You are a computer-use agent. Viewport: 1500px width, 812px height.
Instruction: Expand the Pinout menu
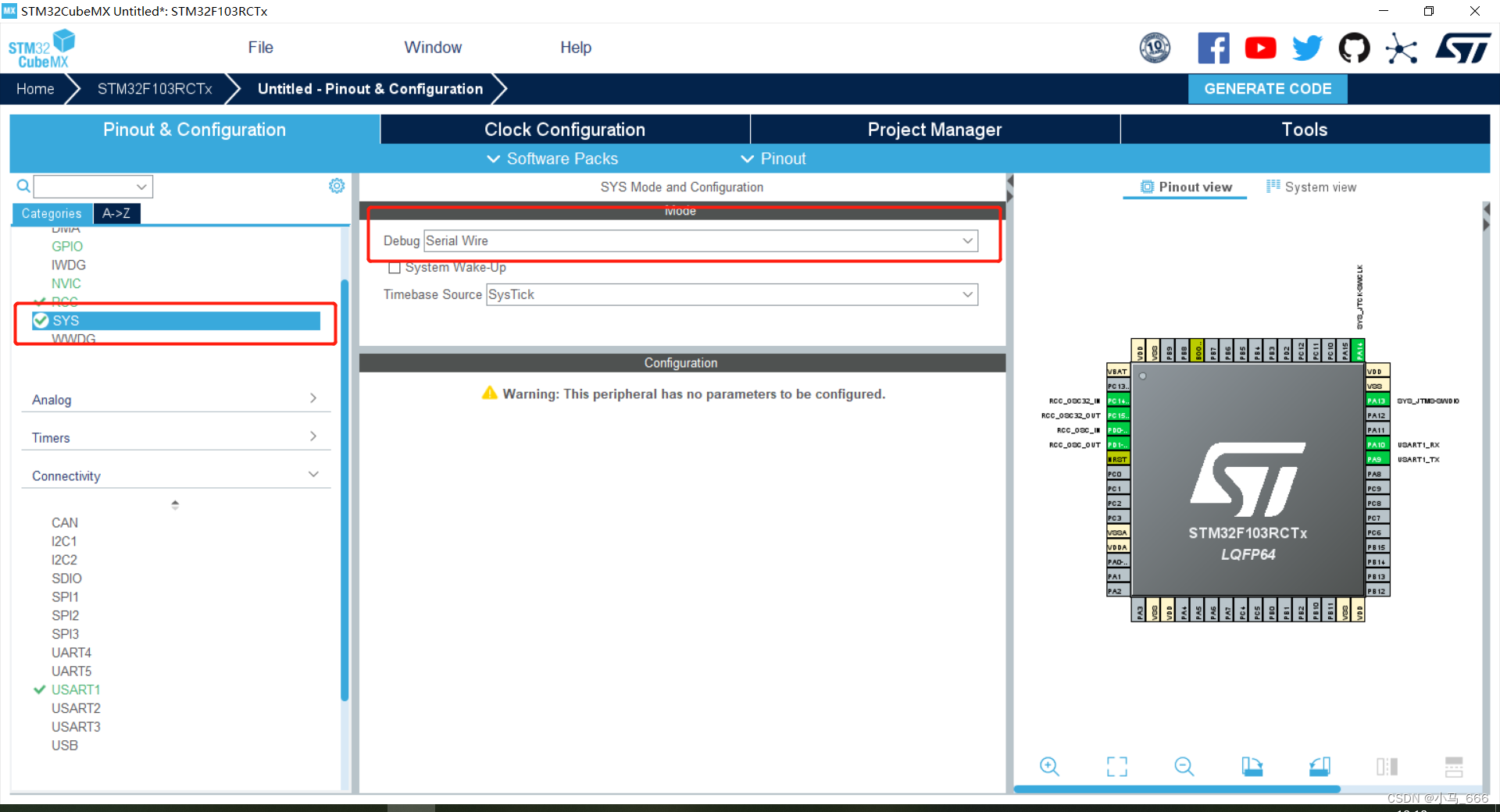tap(773, 158)
